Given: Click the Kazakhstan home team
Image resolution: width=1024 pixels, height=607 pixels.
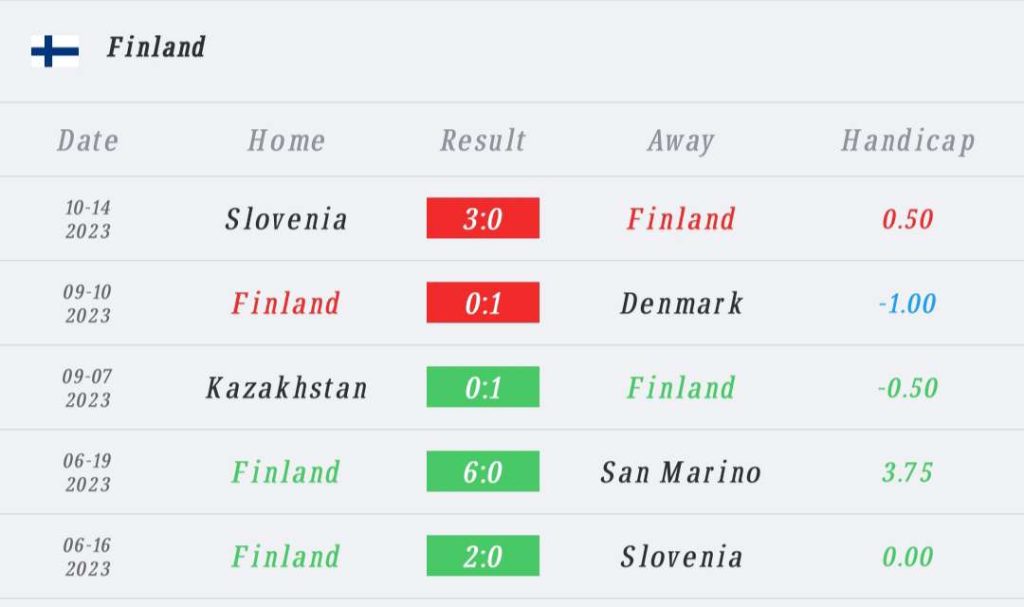Looking at the screenshot, I should pos(286,387).
